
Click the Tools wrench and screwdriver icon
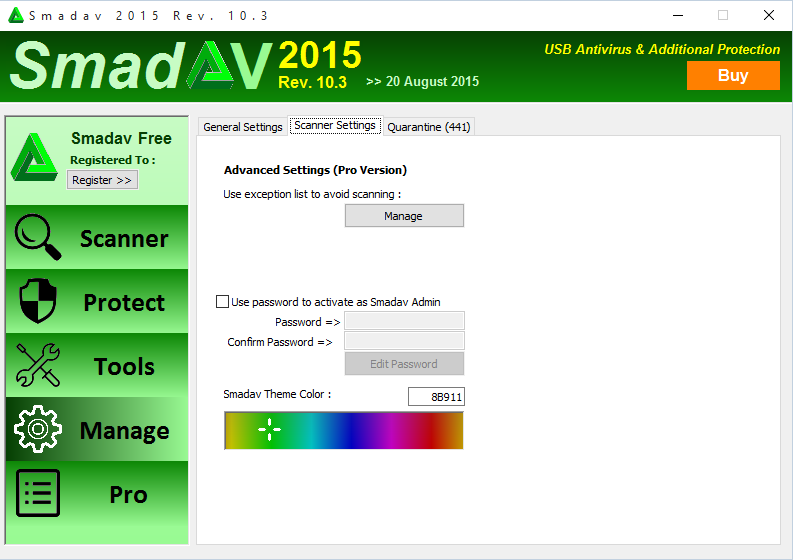(38, 365)
